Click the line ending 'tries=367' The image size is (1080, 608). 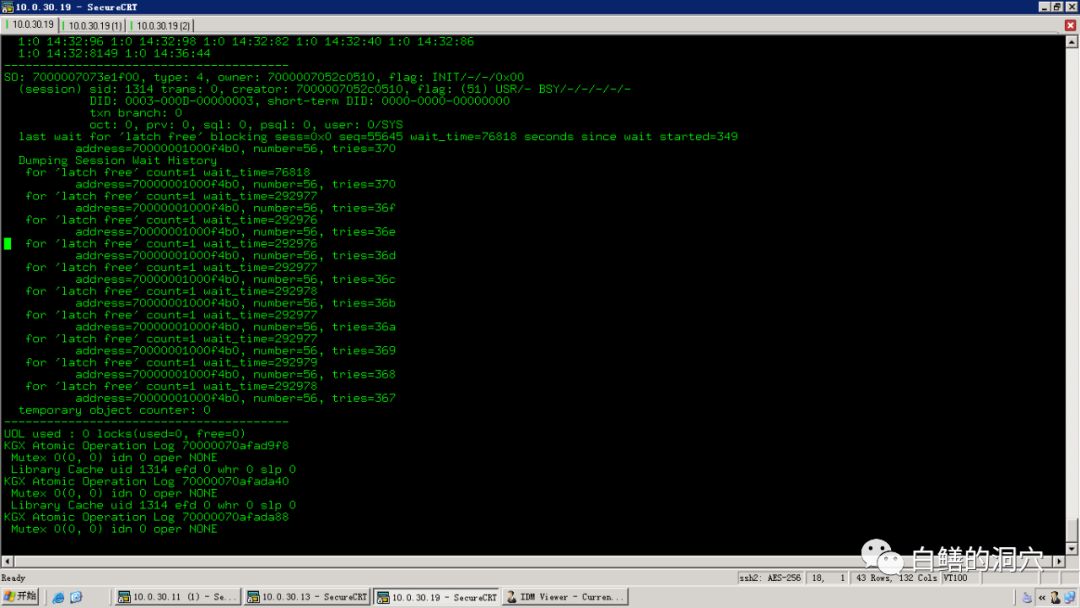(235, 398)
